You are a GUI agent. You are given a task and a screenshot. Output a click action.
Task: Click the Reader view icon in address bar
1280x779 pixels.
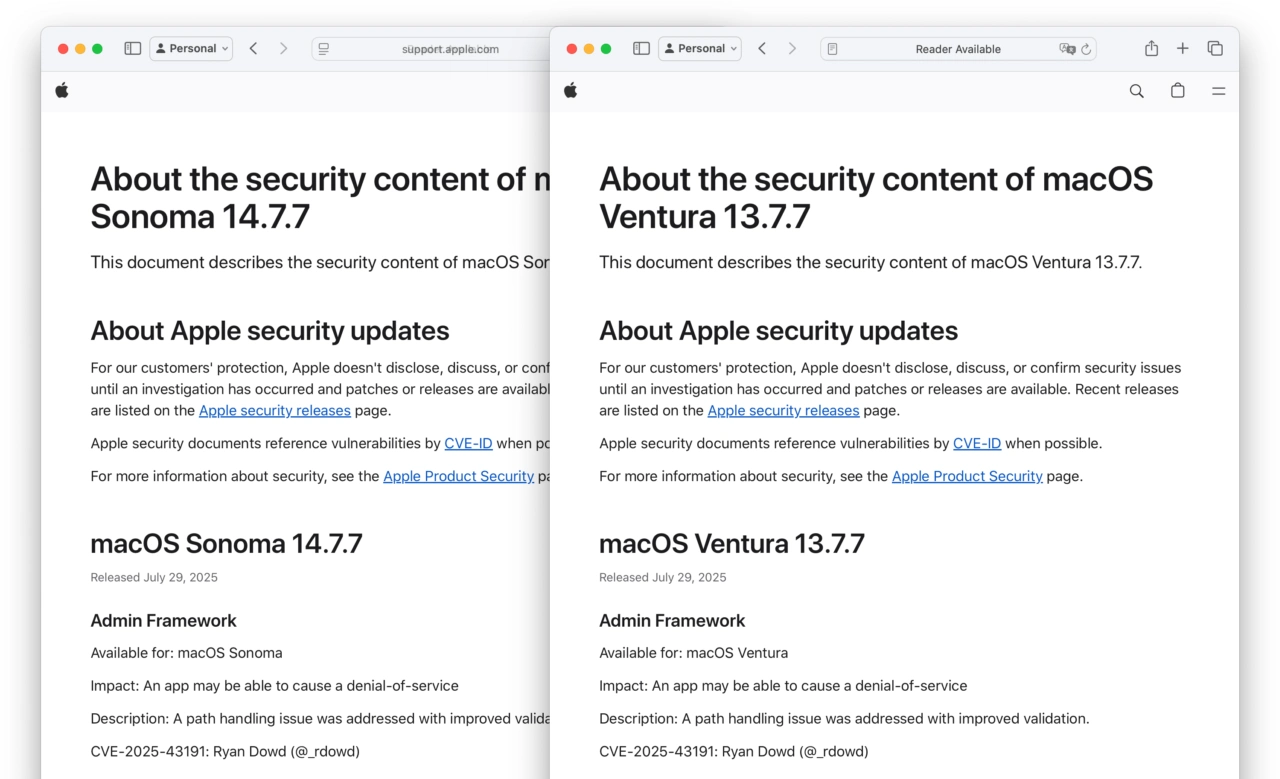point(832,49)
